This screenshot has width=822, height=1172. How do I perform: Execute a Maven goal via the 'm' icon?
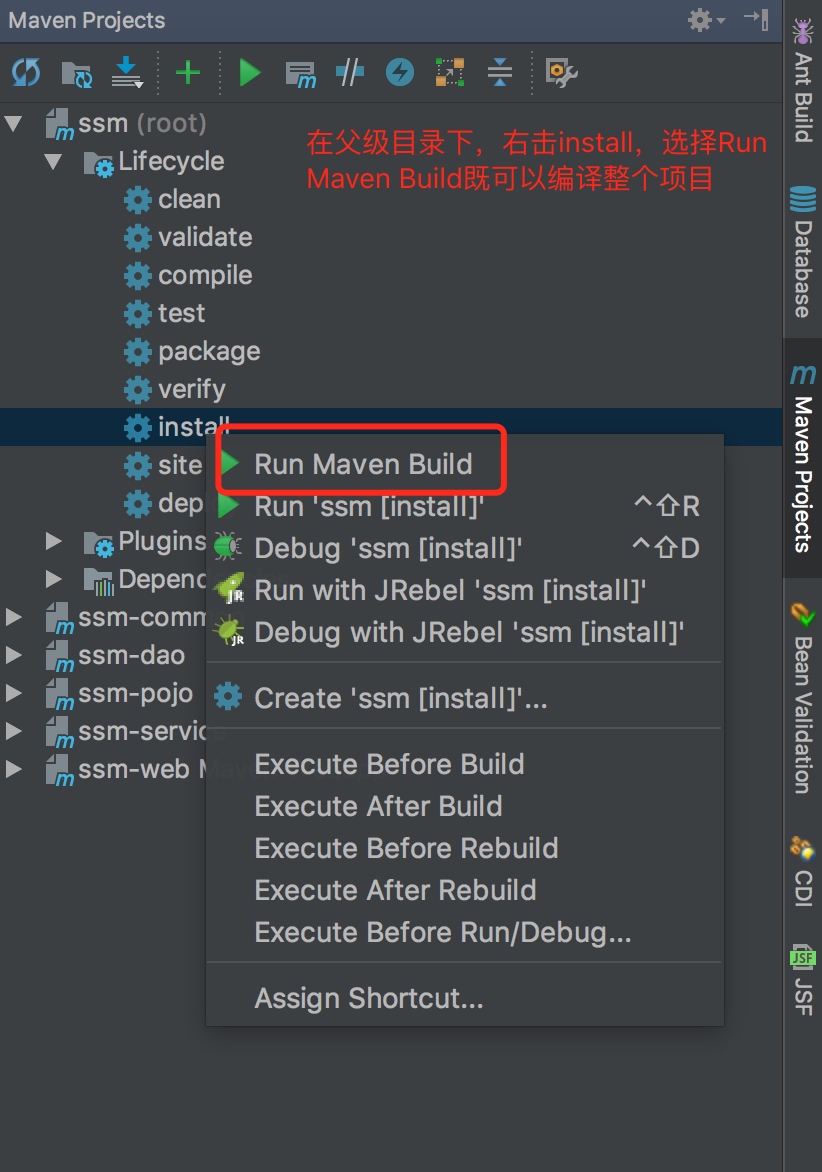click(300, 72)
